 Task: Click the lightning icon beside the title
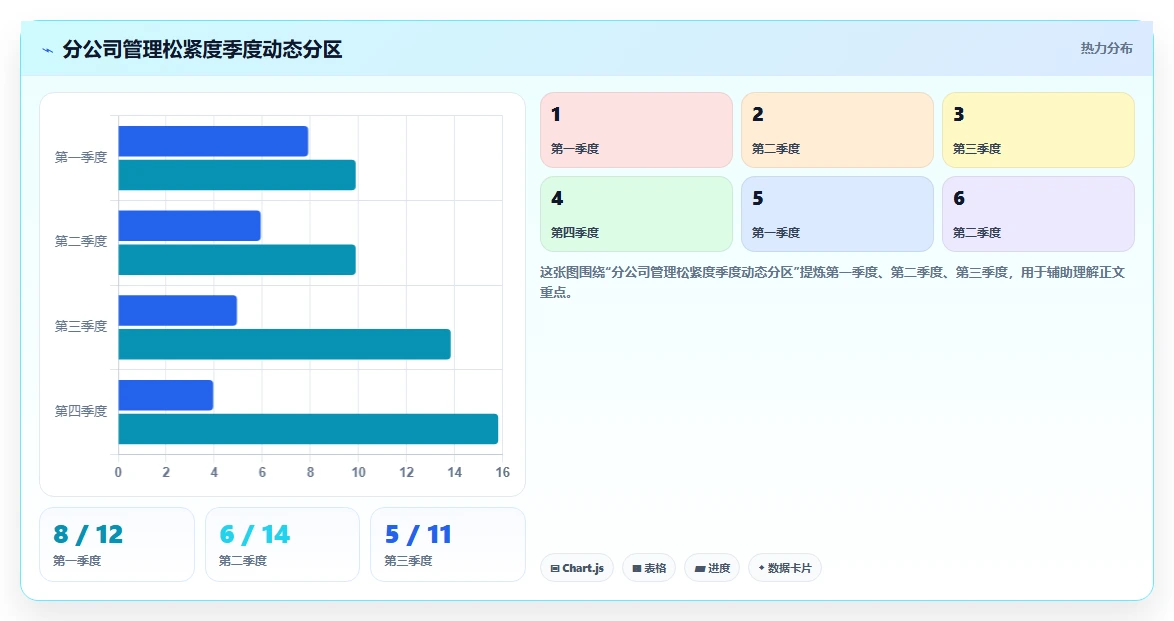click(x=48, y=51)
